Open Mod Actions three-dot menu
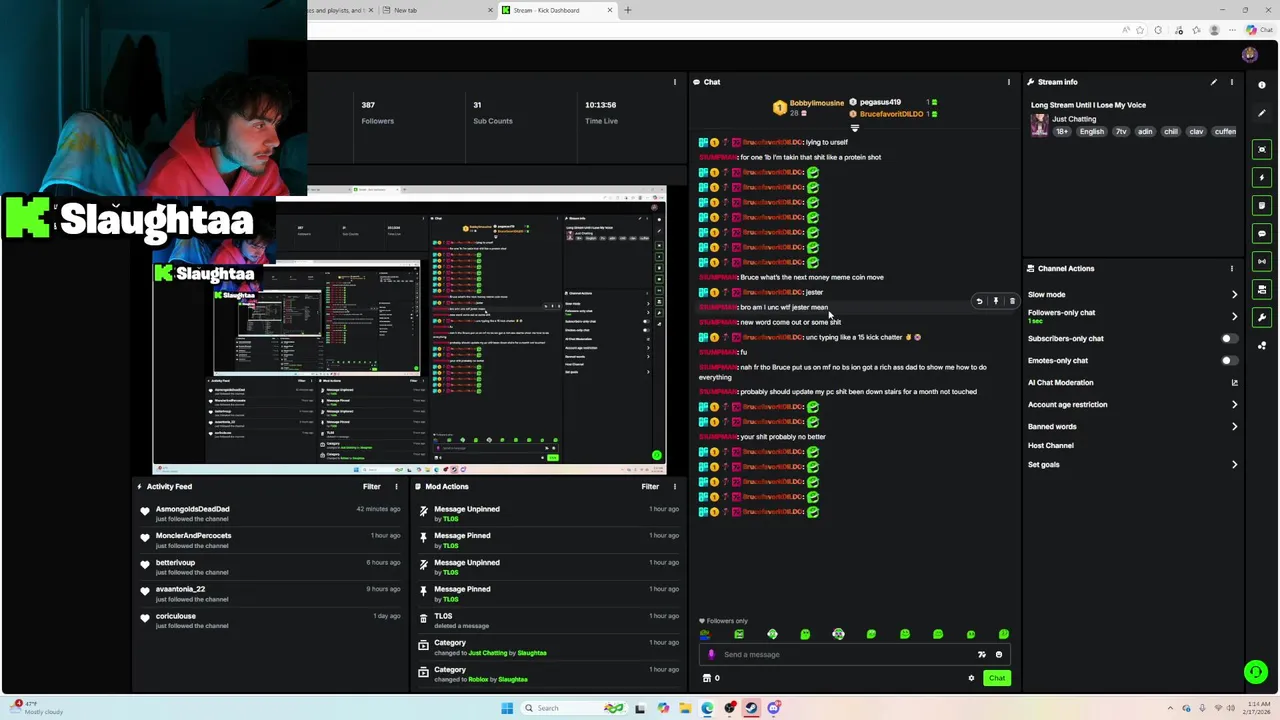This screenshot has width=1280, height=720. pyautogui.click(x=675, y=487)
